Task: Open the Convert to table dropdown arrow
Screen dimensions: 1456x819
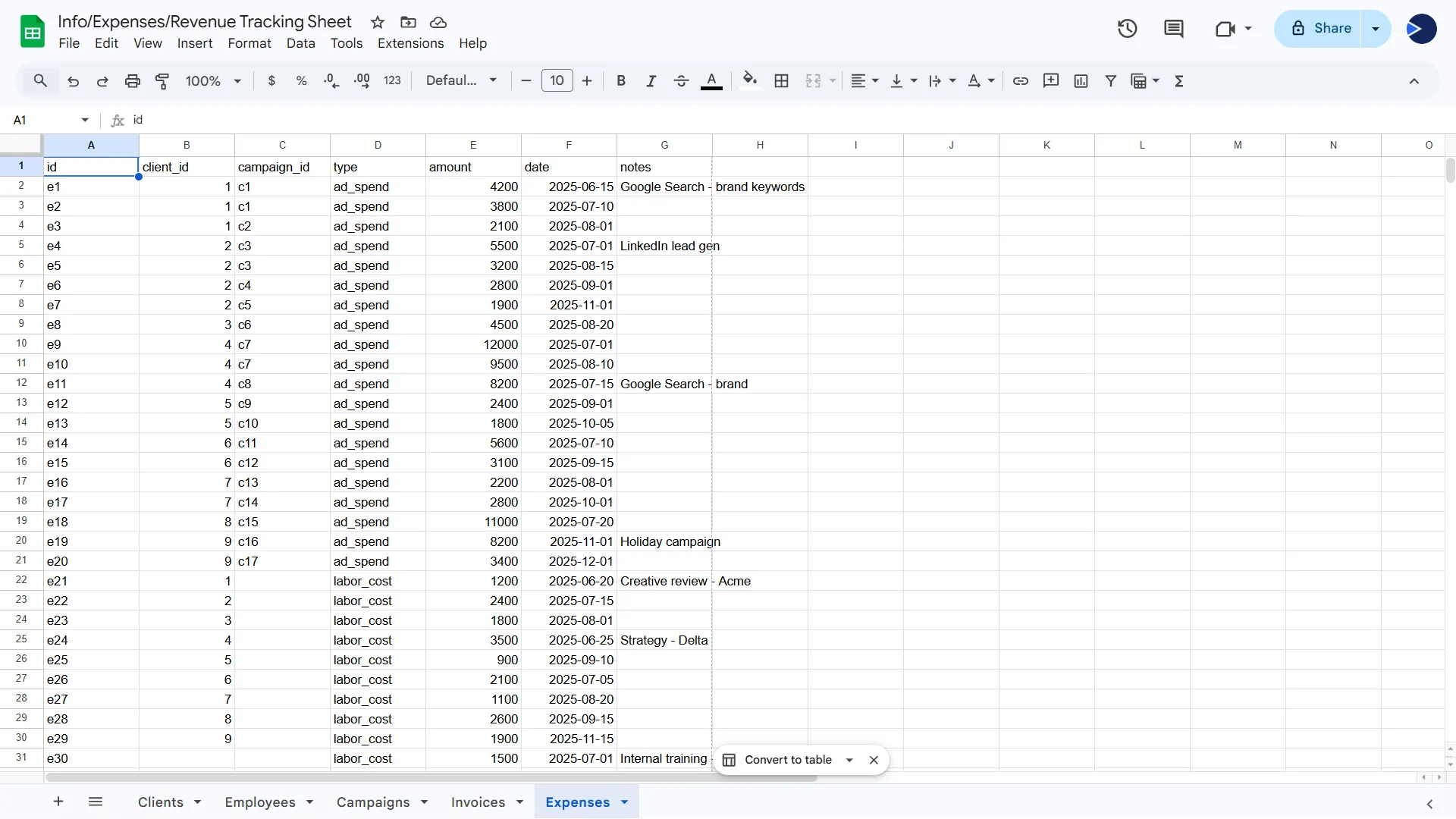Action: [849, 759]
